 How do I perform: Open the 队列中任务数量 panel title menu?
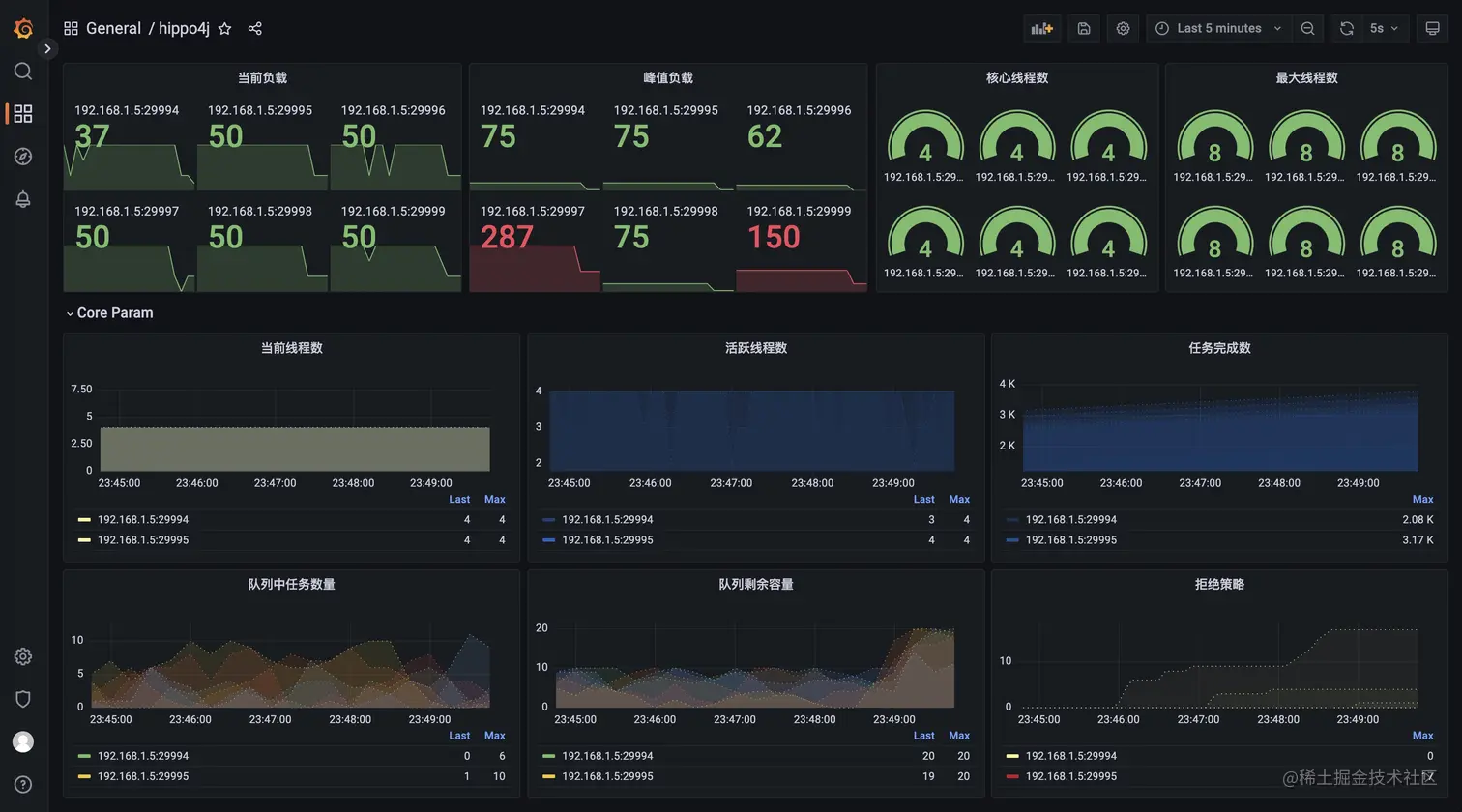coord(291,584)
